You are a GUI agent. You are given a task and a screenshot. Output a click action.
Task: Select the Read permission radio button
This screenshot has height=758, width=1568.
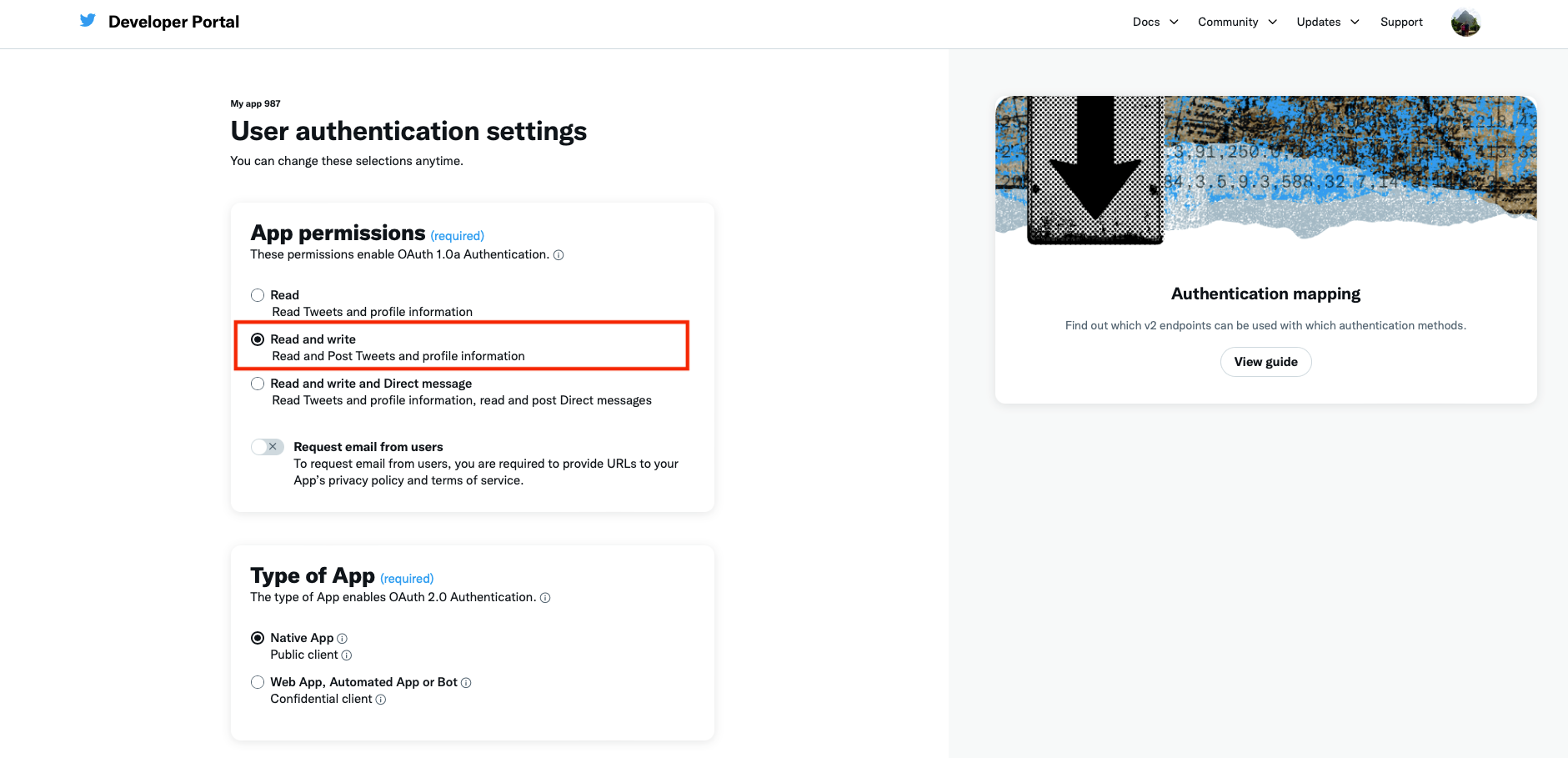coord(258,295)
